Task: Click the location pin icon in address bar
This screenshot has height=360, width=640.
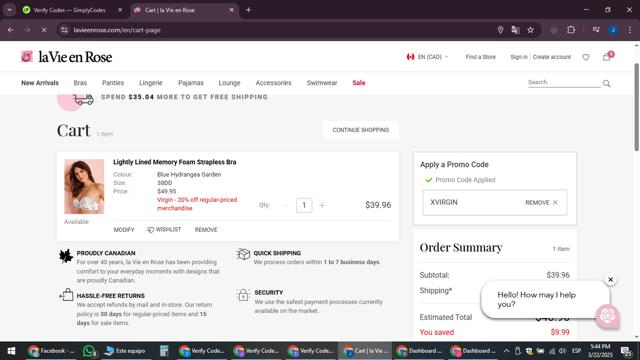Action: pyautogui.click(x=500, y=30)
